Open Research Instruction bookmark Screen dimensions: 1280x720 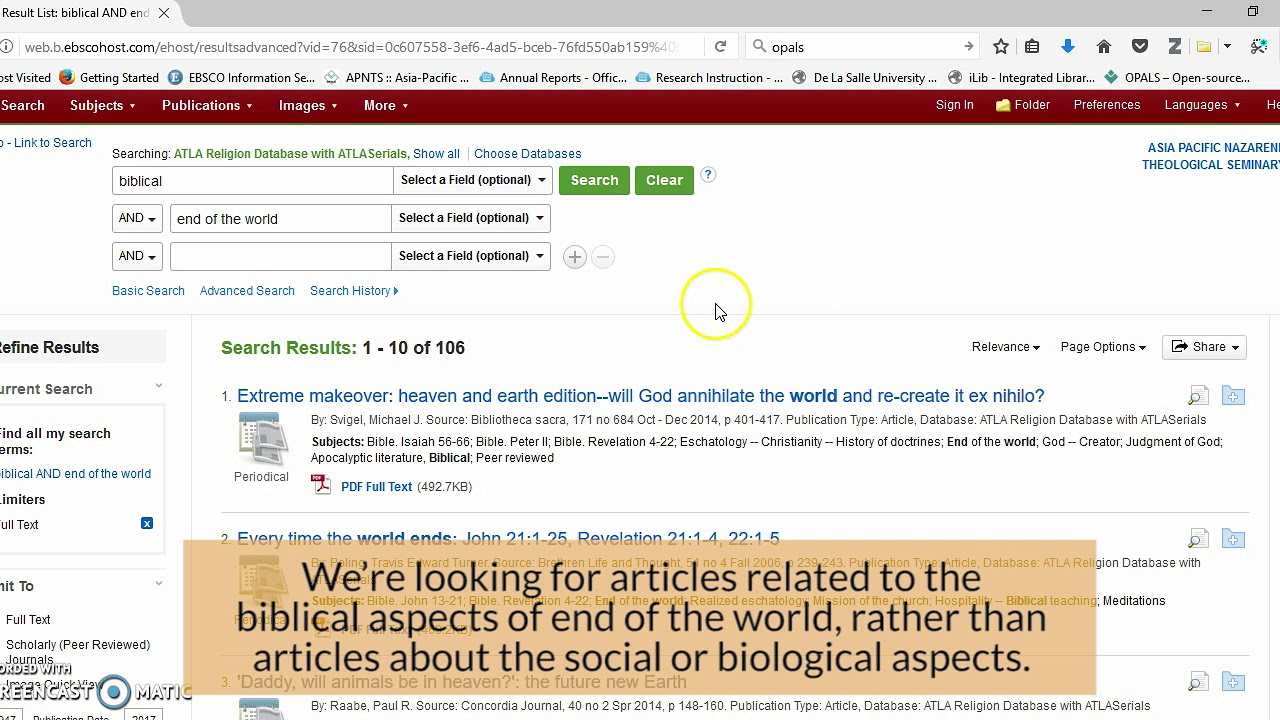[x=709, y=78]
